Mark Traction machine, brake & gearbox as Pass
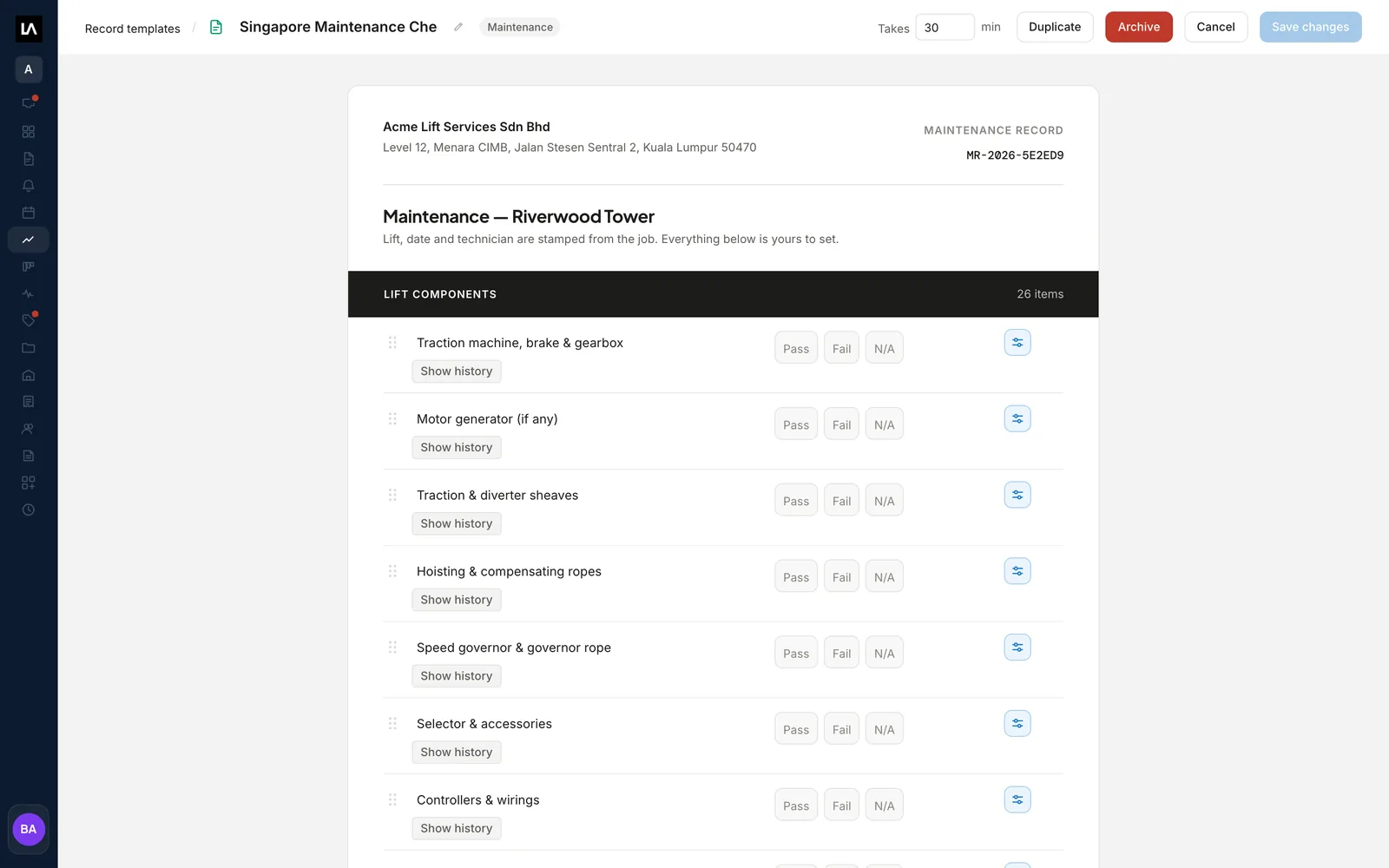This screenshot has width=1389, height=868. click(796, 348)
